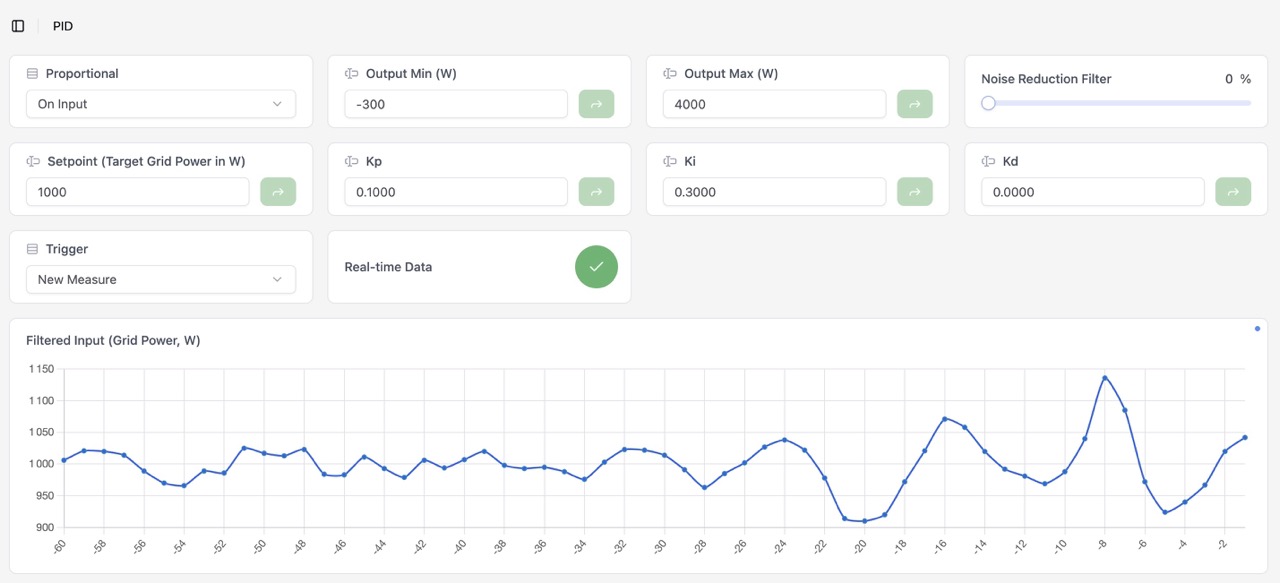
Task: Submit the Output Min value arrow button
Action: 597,104
